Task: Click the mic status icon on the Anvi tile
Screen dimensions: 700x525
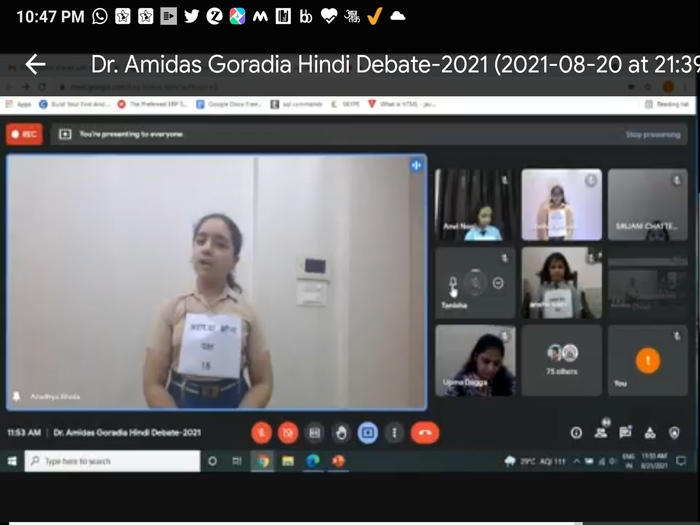Action: coord(505,179)
